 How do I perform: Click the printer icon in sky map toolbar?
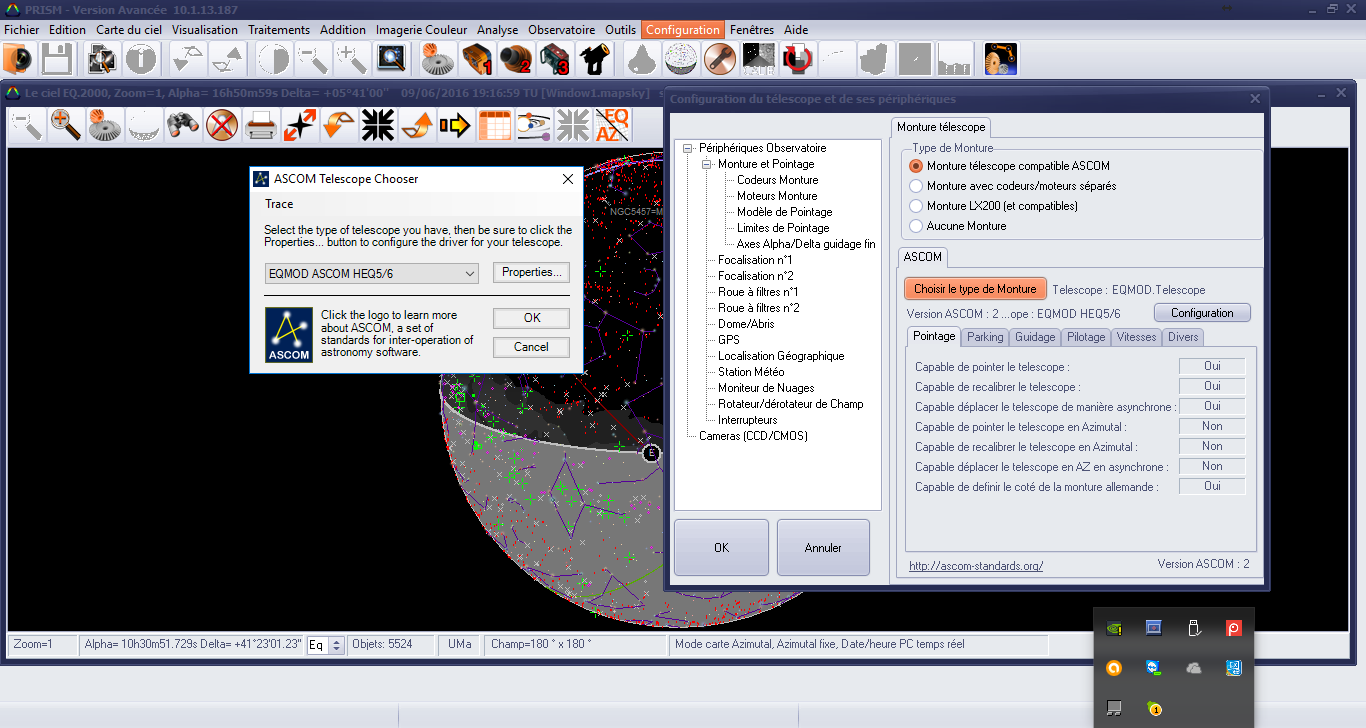tap(260, 126)
